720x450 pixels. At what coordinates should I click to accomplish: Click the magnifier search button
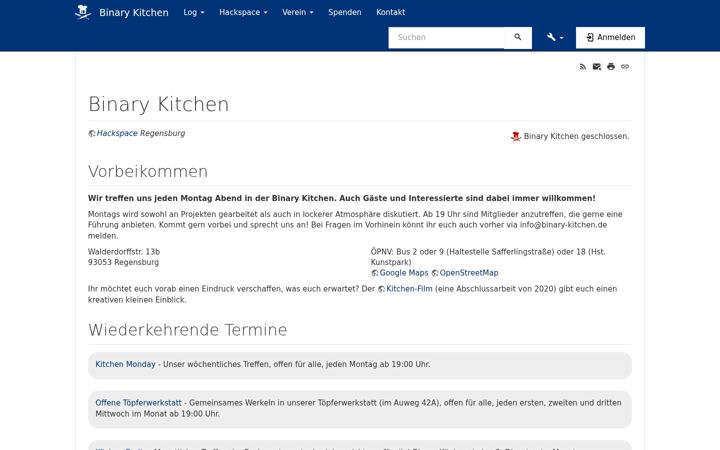pyautogui.click(x=518, y=37)
